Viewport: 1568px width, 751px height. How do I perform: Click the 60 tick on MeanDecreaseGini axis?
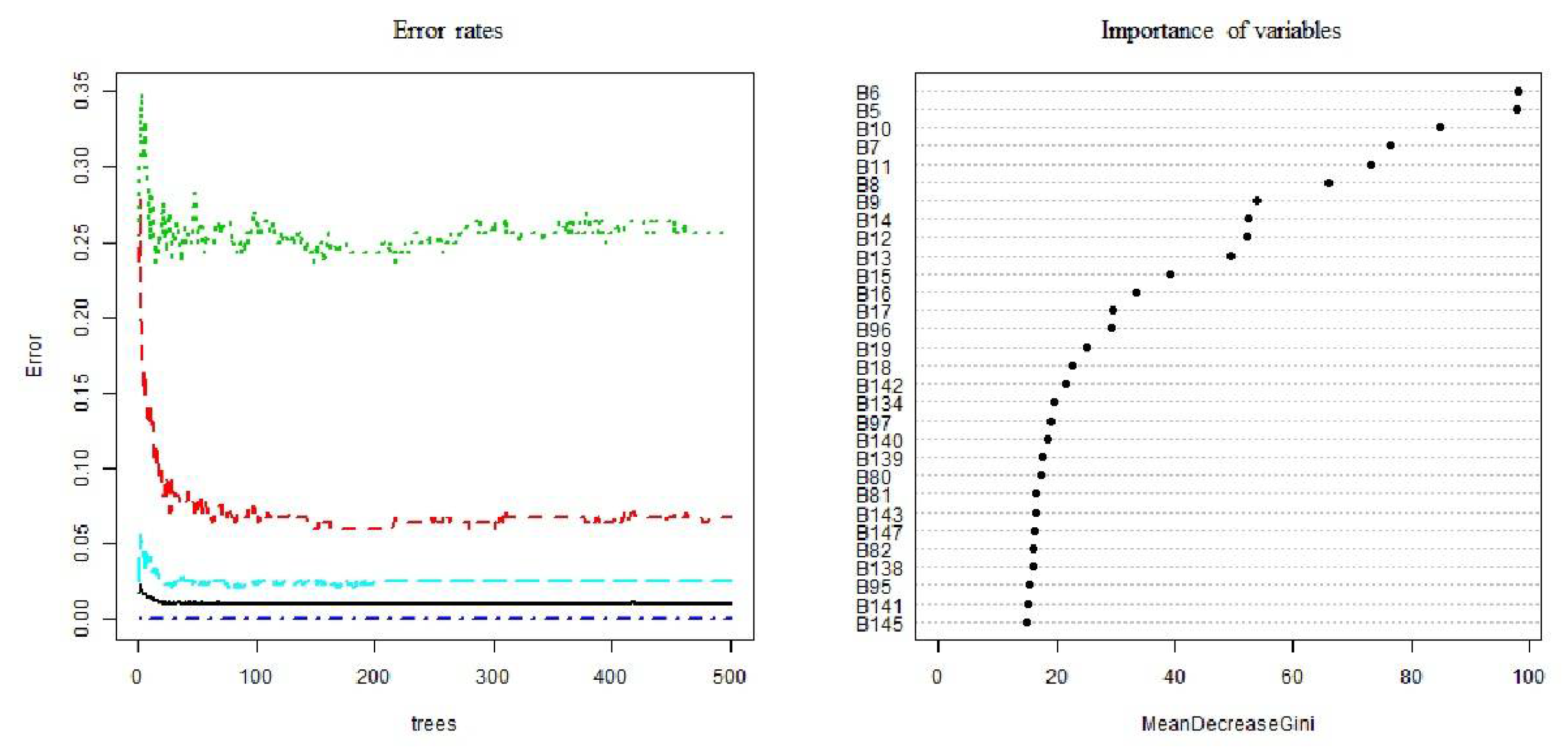(x=1292, y=676)
